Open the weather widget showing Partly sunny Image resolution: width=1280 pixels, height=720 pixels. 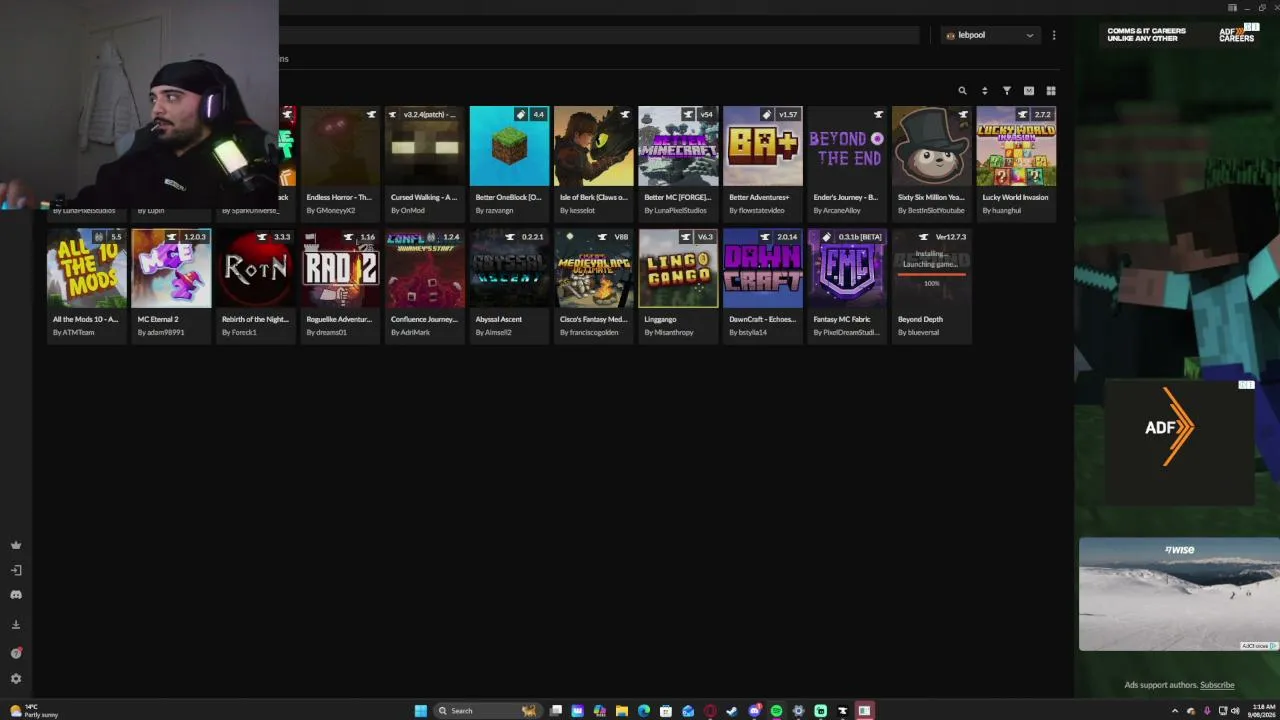coord(34,711)
